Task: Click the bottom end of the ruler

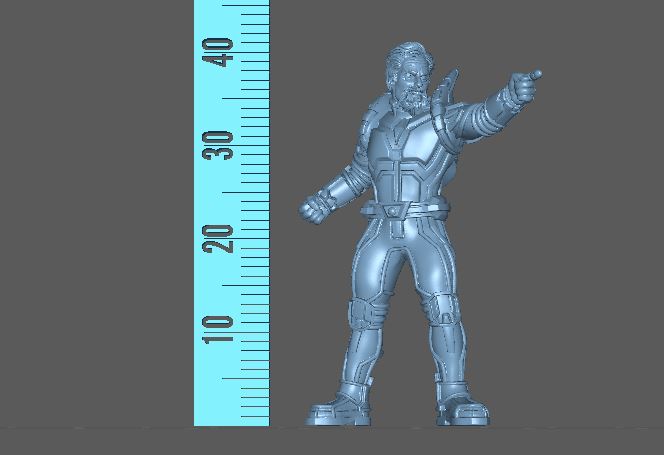Action: pos(231,420)
